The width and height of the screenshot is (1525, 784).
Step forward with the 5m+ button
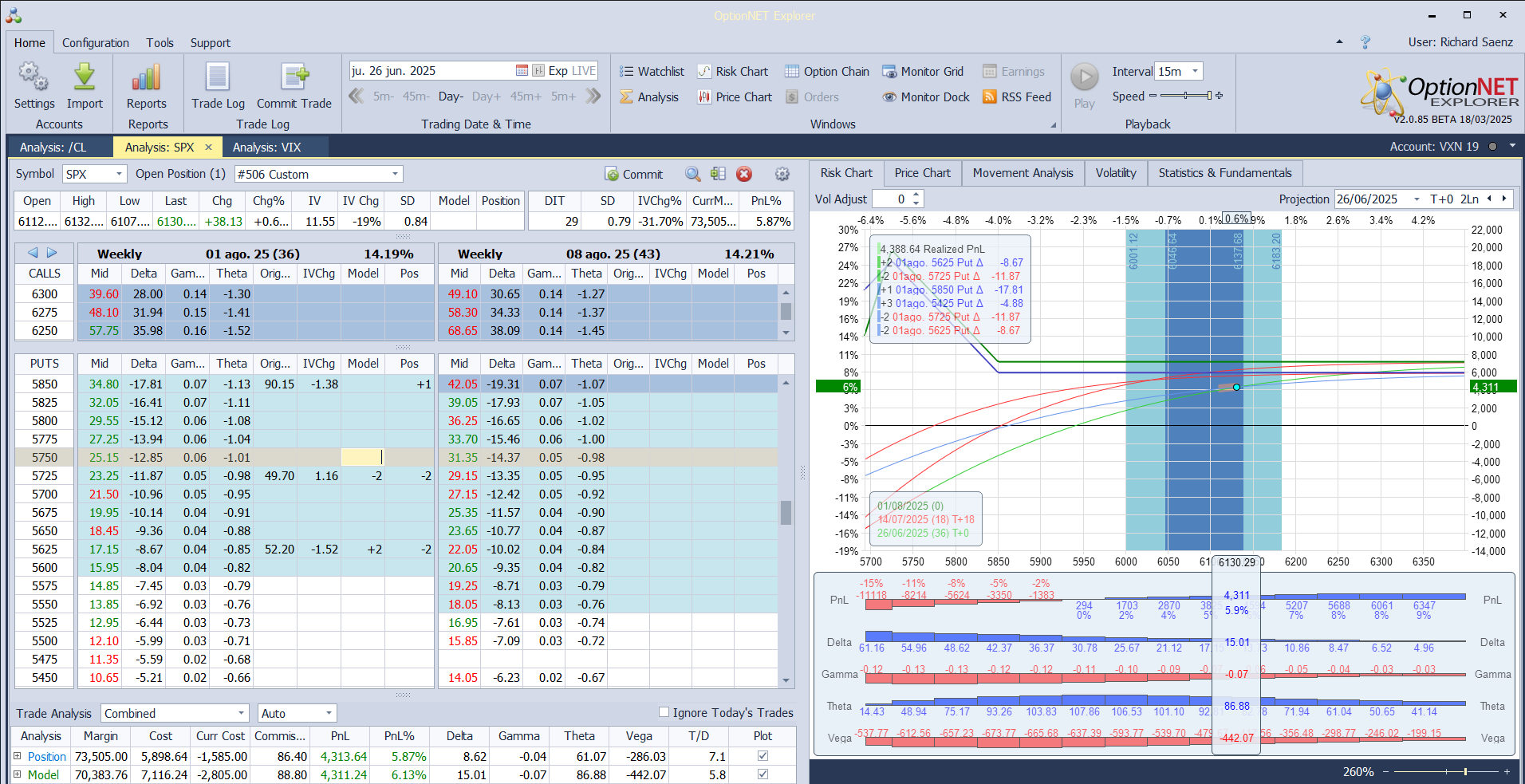[x=563, y=97]
